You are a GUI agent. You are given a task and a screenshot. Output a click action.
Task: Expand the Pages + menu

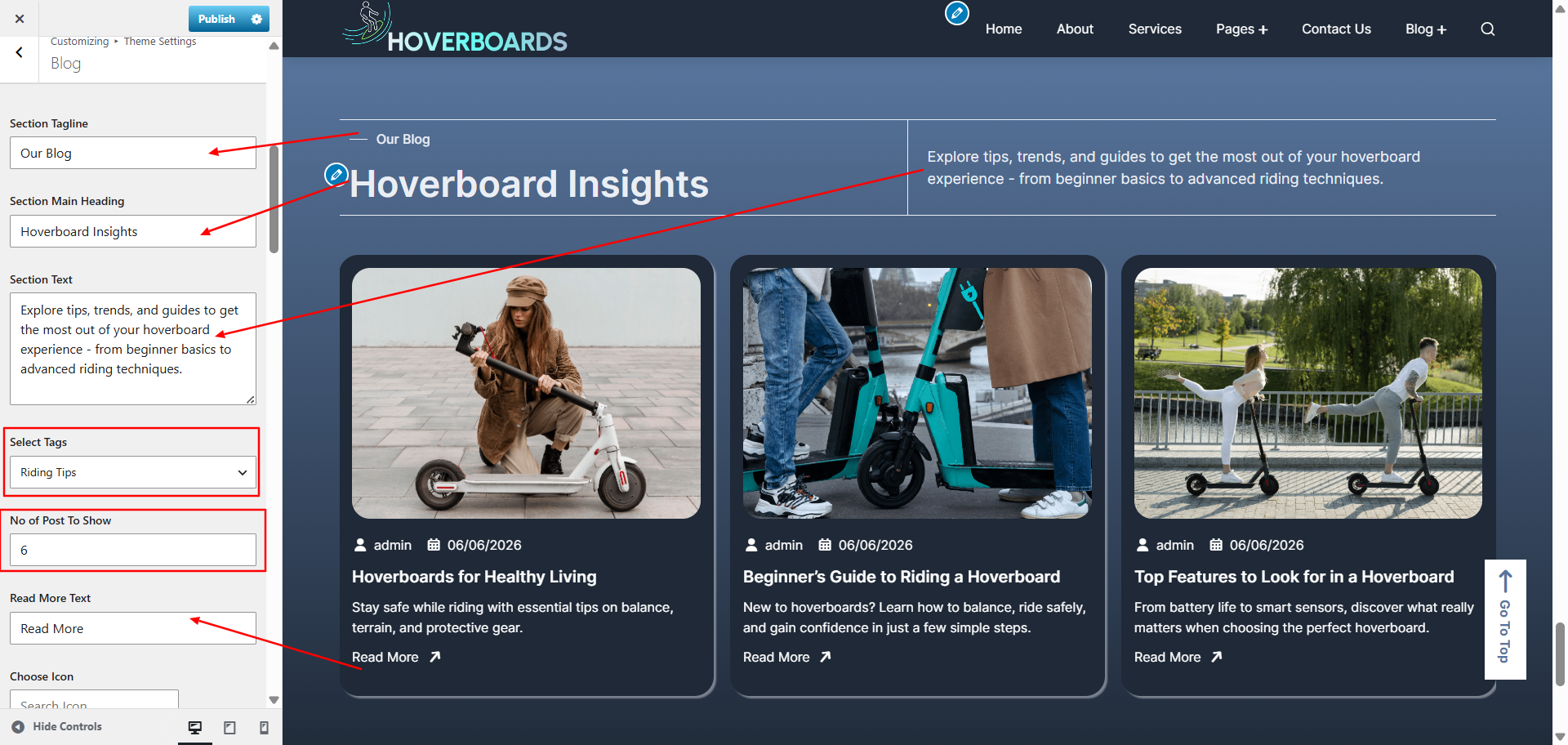coord(1241,29)
